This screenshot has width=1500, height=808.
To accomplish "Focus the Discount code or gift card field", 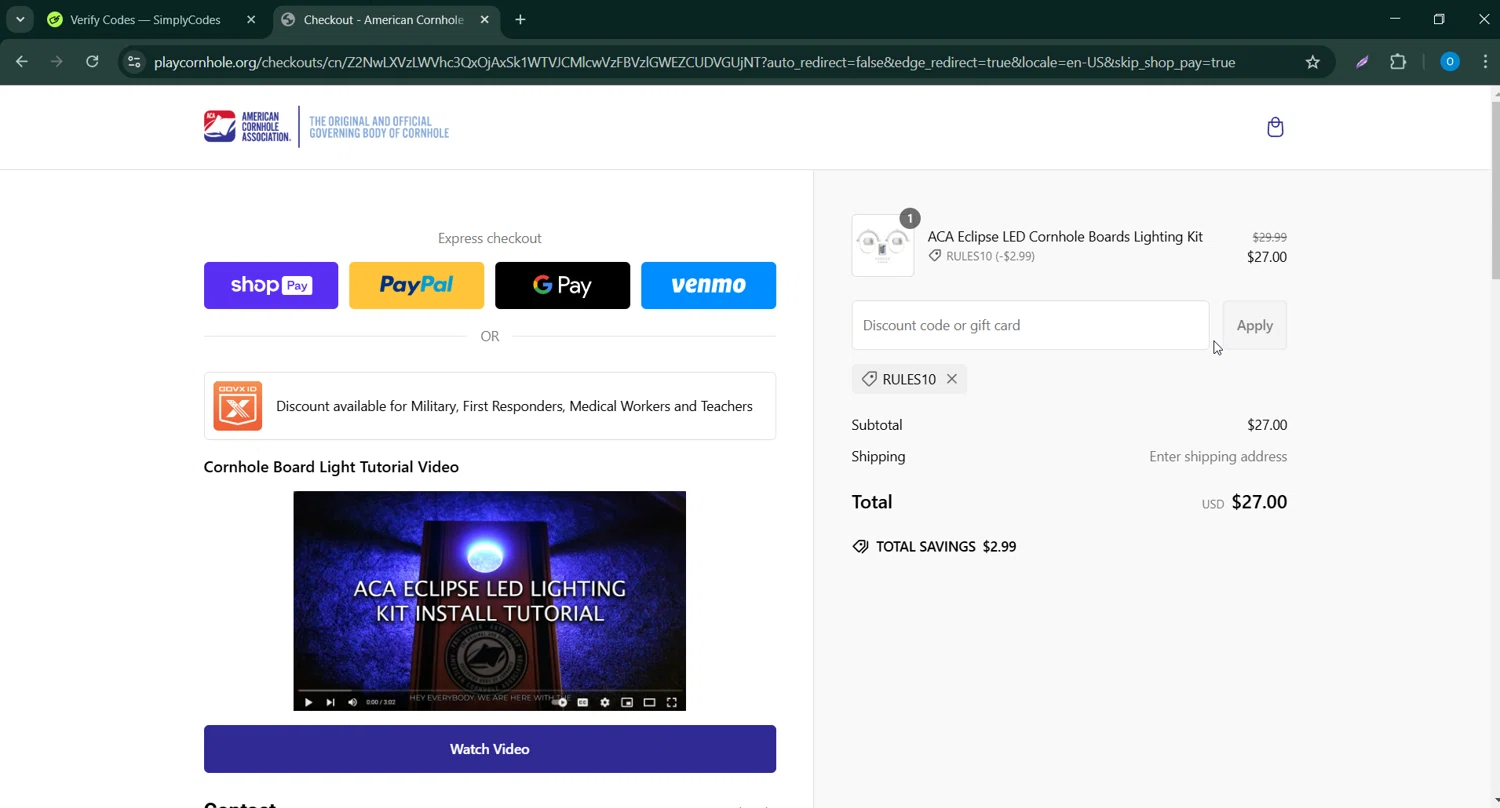I will [x=1030, y=325].
